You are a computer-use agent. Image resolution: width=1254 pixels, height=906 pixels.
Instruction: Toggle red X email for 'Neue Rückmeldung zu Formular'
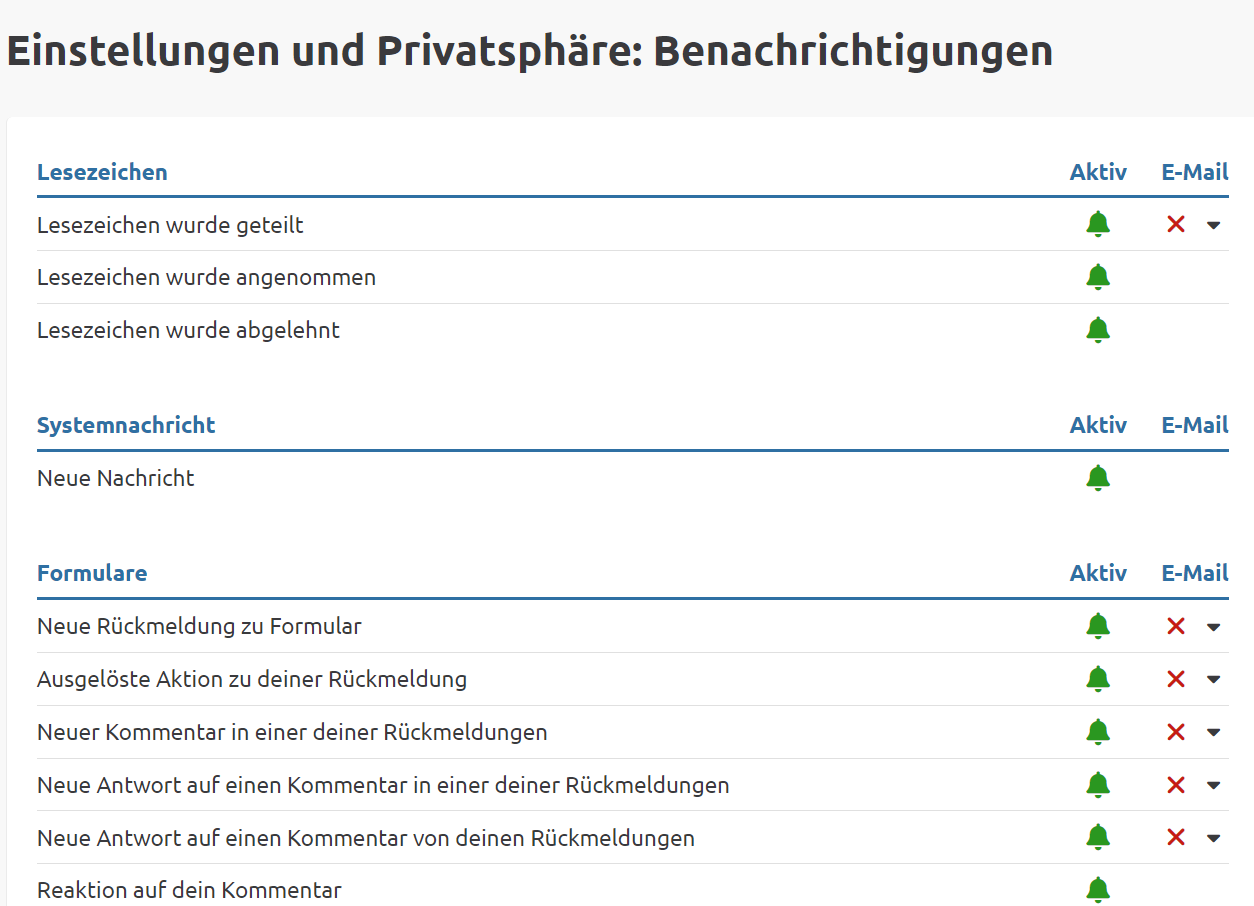click(x=1176, y=627)
